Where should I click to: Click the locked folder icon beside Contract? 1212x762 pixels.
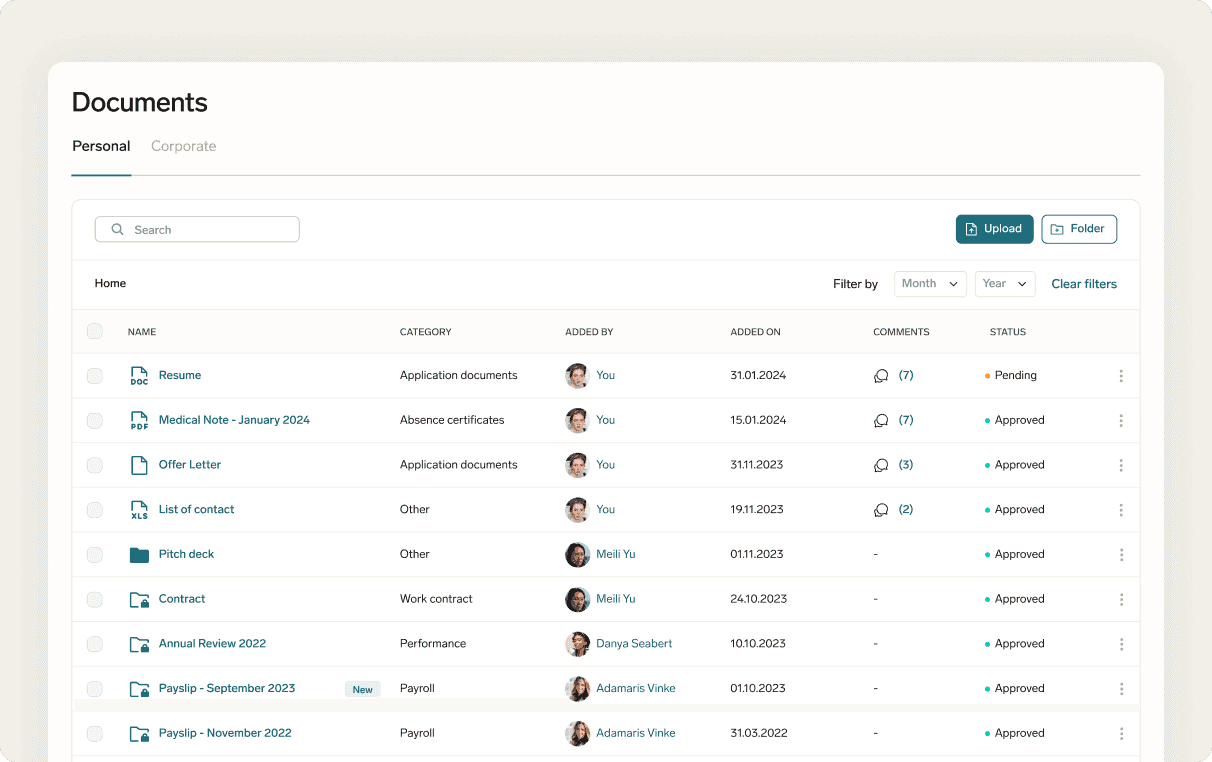139,599
